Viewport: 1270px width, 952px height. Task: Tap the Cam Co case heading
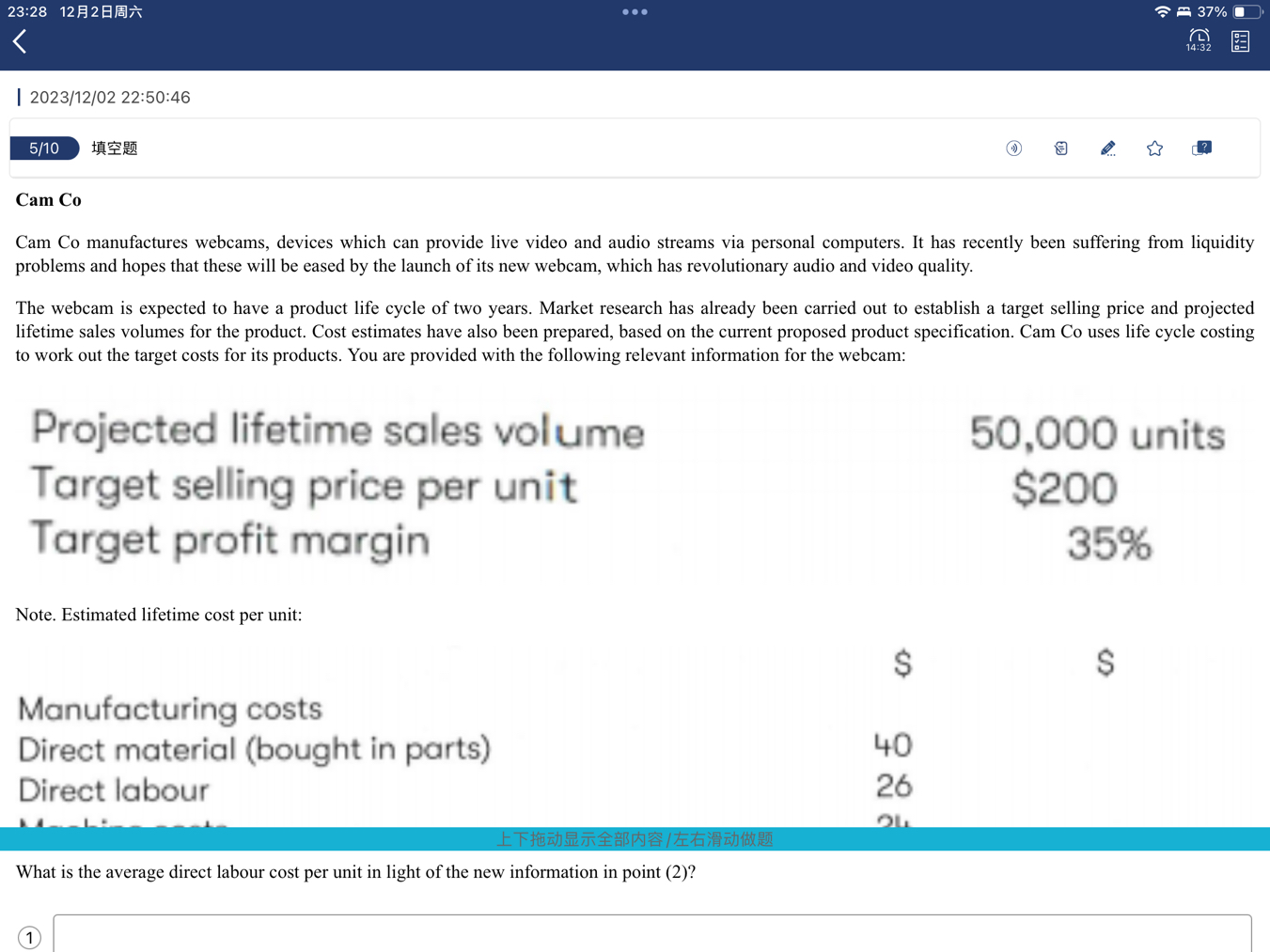point(49,200)
